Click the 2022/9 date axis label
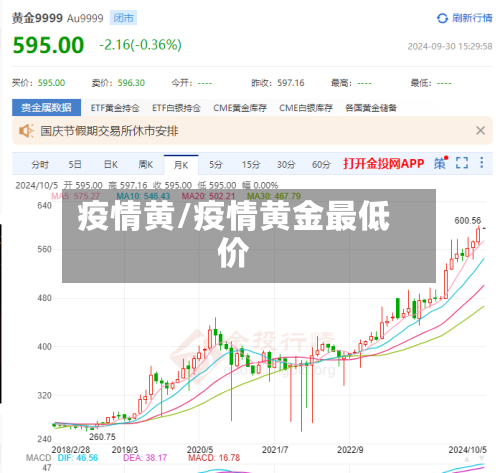 350,450
